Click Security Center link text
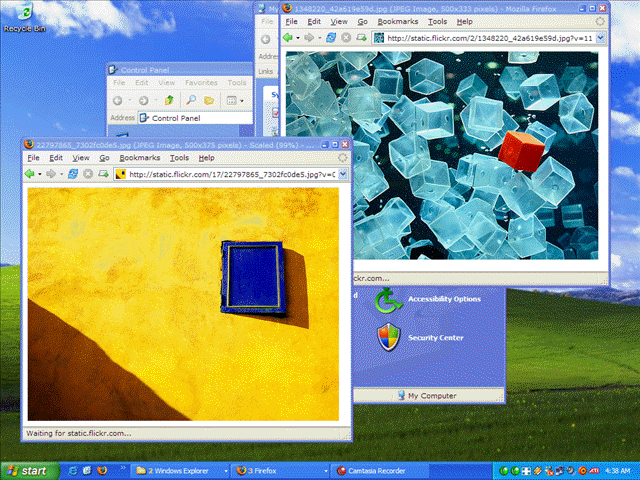Image resolution: width=640 pixels, height=480 pixels. tap(436, 338)
